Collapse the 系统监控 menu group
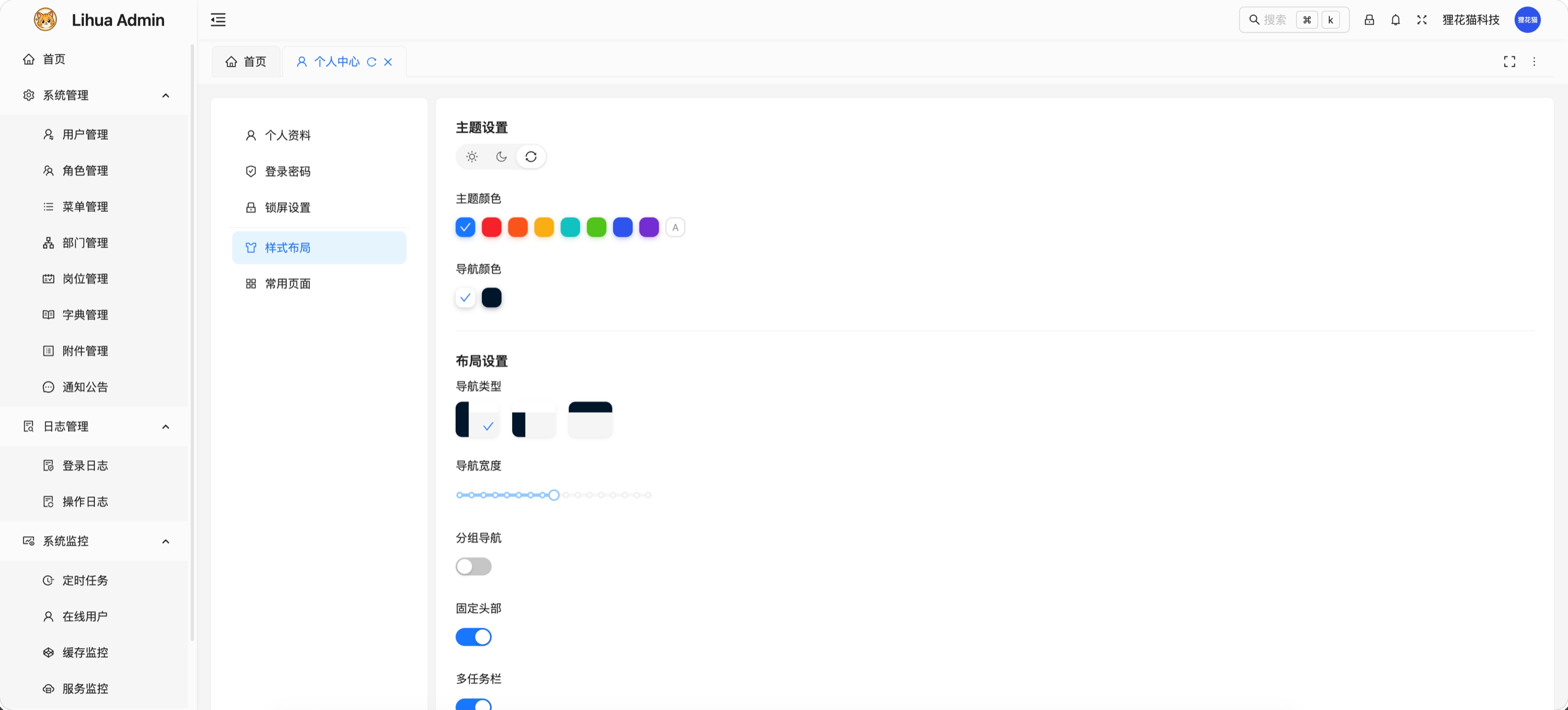 (94, 541)
